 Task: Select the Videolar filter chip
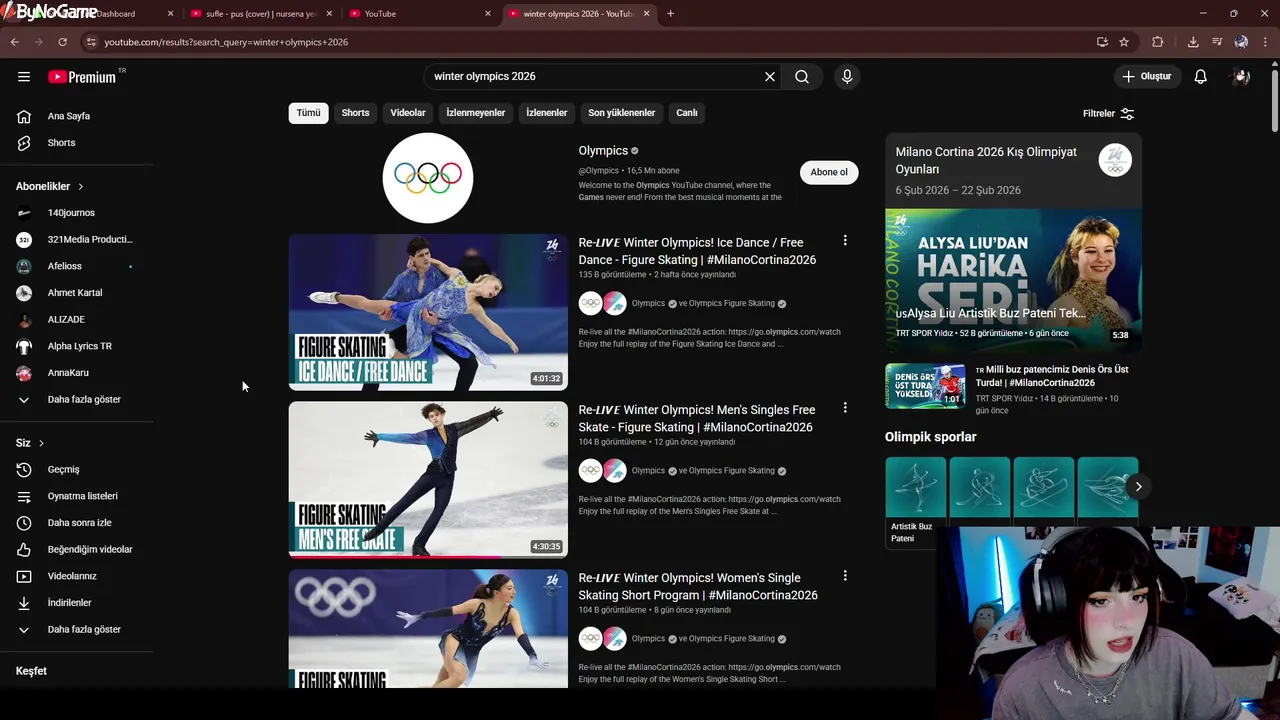(x=408, y=113)
